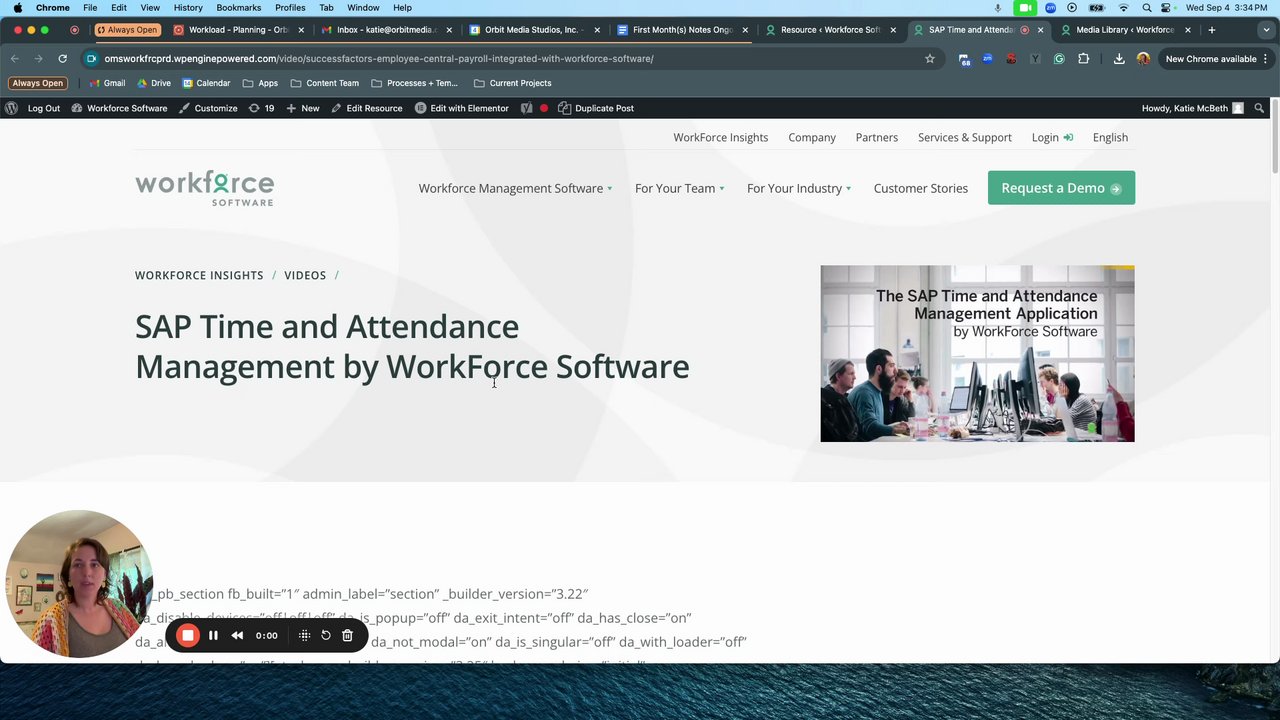Image resolution: width=1280 pixels, height=720 pixels.
Task: Open the English language selector
Action: (1110, 137)
